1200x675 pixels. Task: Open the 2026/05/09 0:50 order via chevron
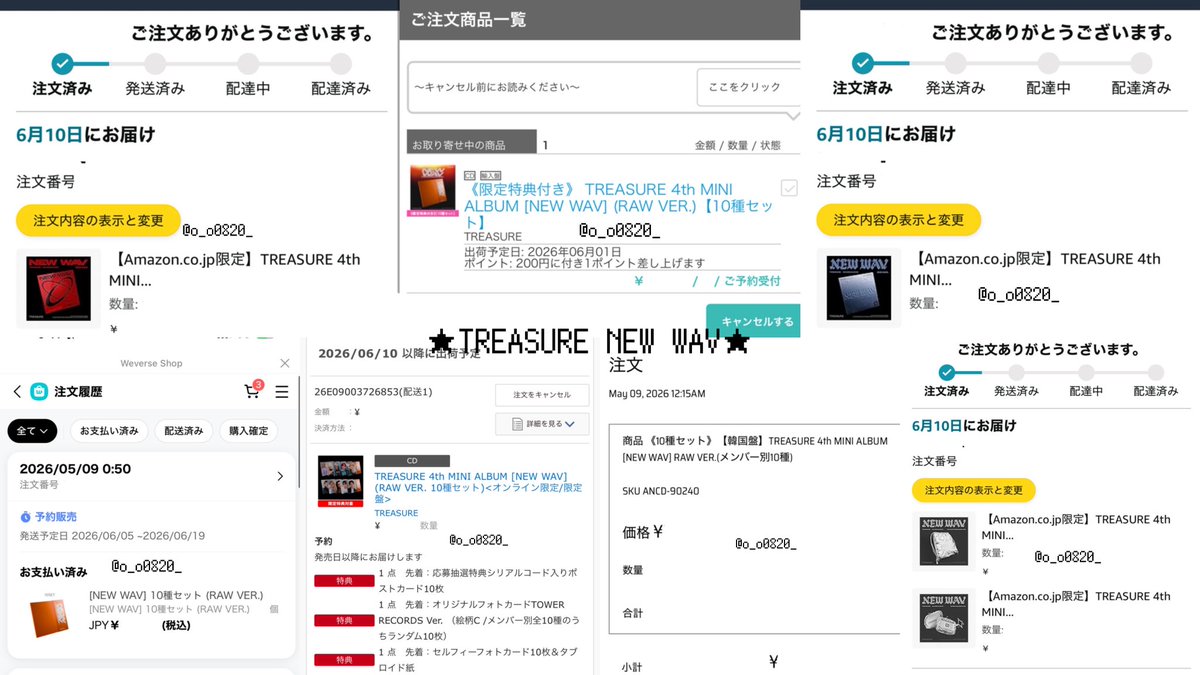[280, 476]
